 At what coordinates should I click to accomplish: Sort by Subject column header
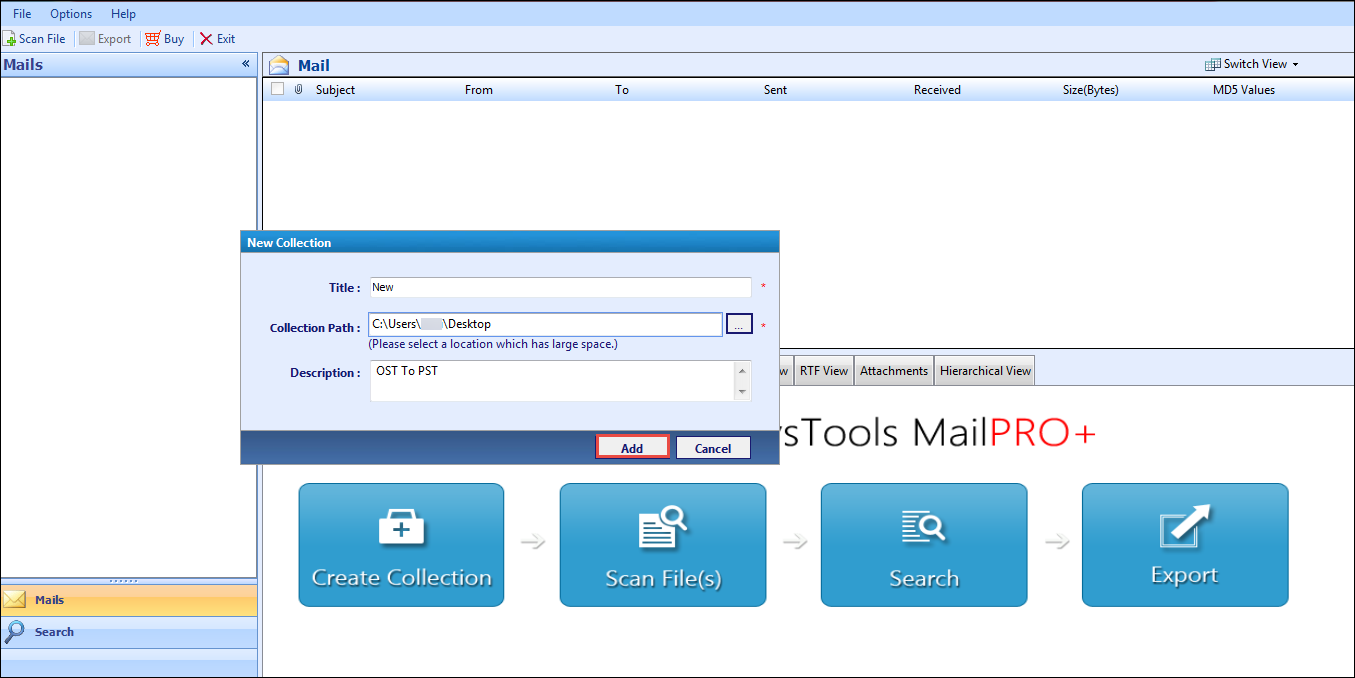[x=335, y=90]
